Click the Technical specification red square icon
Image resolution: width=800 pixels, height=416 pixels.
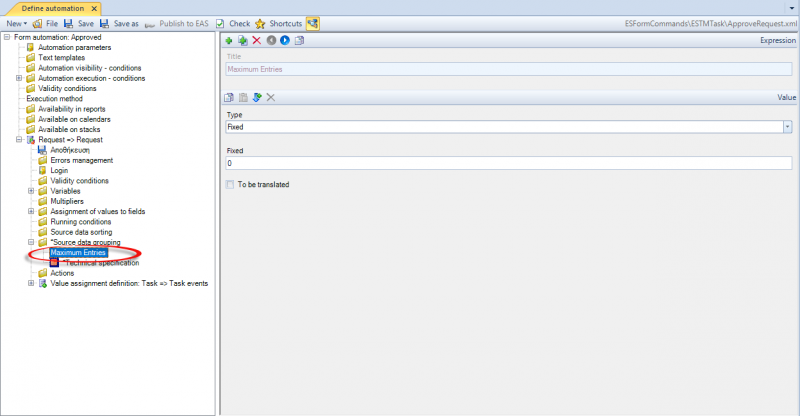[55, 262]
